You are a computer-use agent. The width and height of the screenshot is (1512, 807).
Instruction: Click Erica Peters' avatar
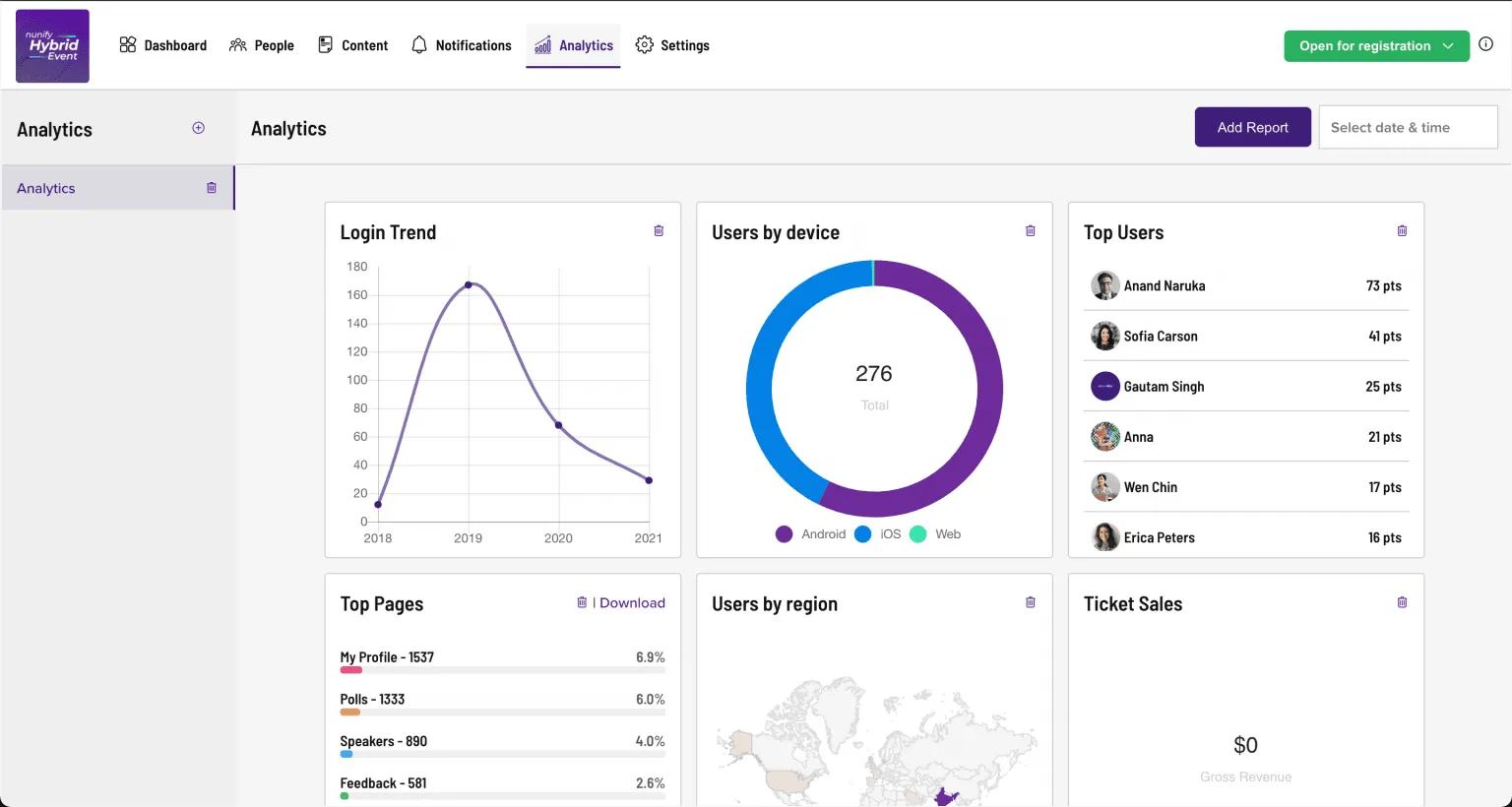coord(1105,537)
